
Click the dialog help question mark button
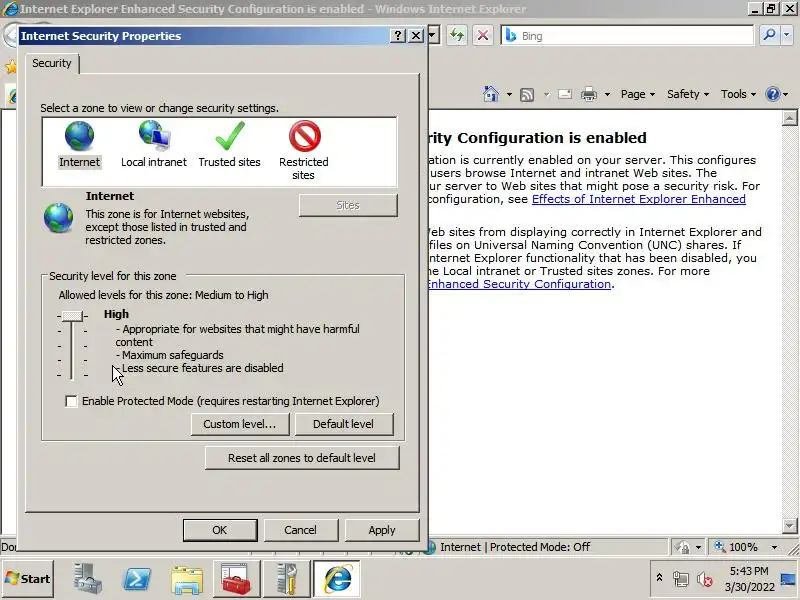(397, 36)
